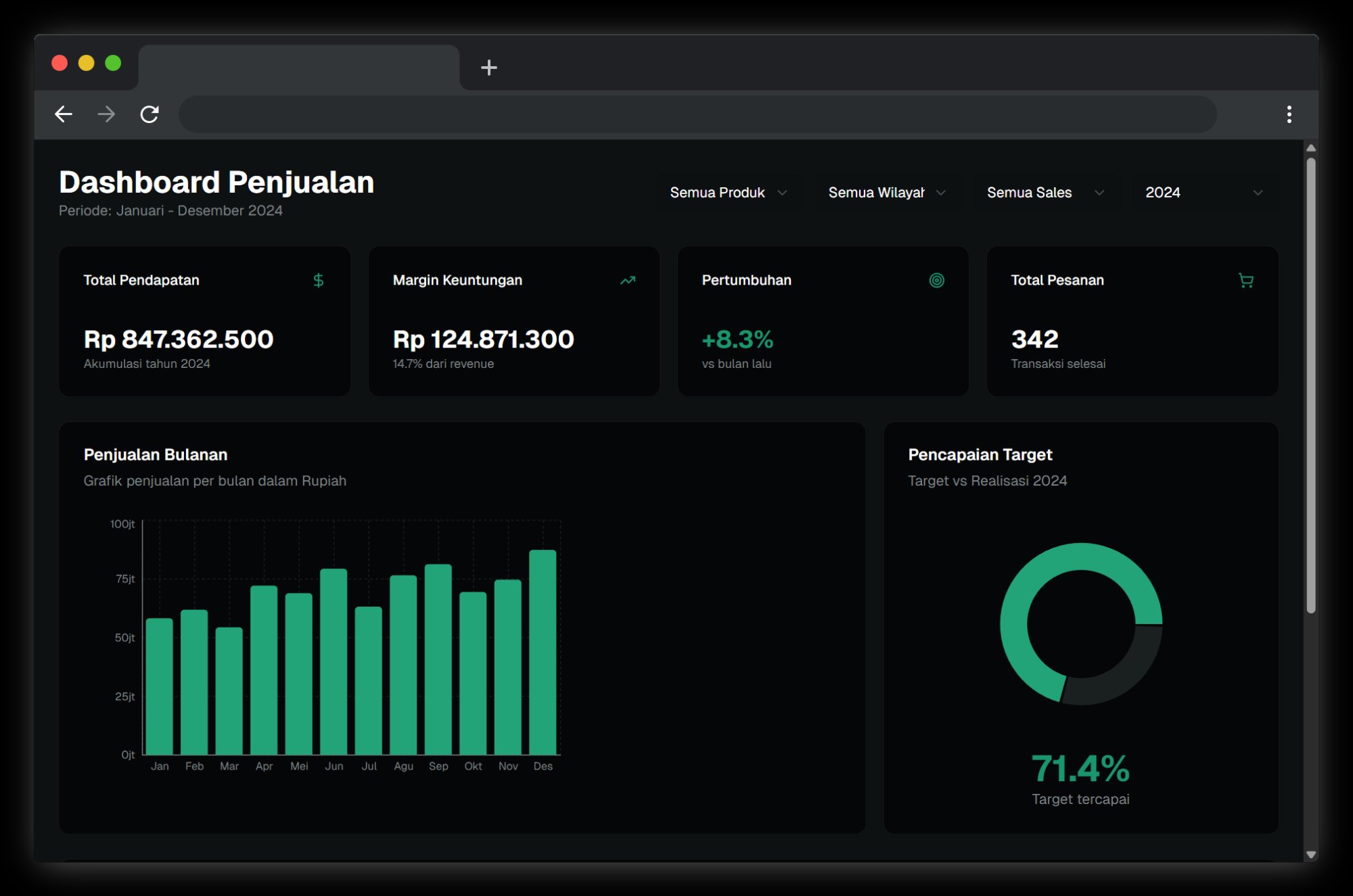The image size is (1353, 896).
Task: Open a new browser tab with plus button
Action: tap(488, 68)
